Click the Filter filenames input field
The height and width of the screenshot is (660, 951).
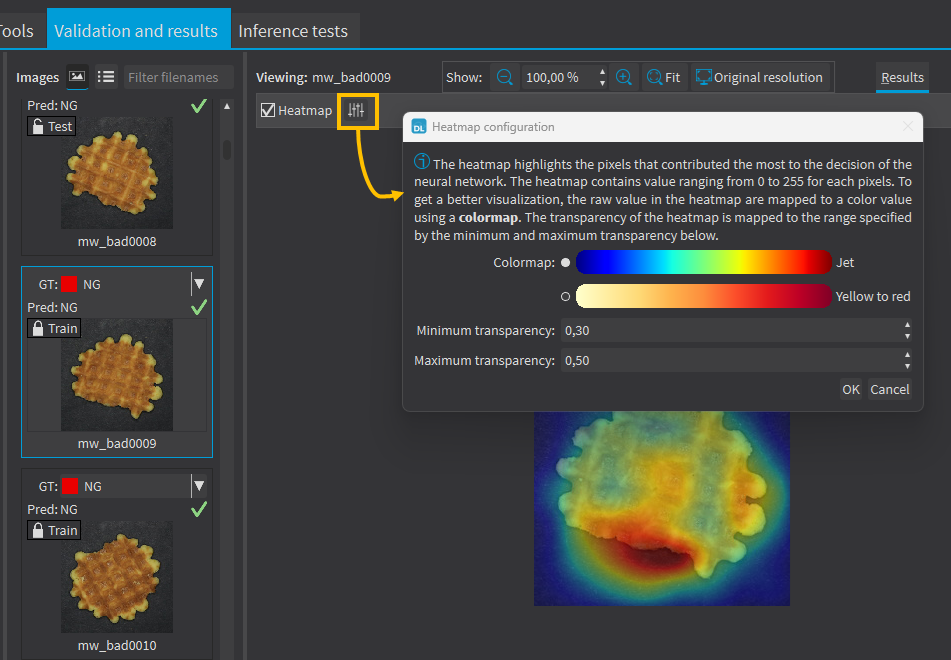click(178, 77)
